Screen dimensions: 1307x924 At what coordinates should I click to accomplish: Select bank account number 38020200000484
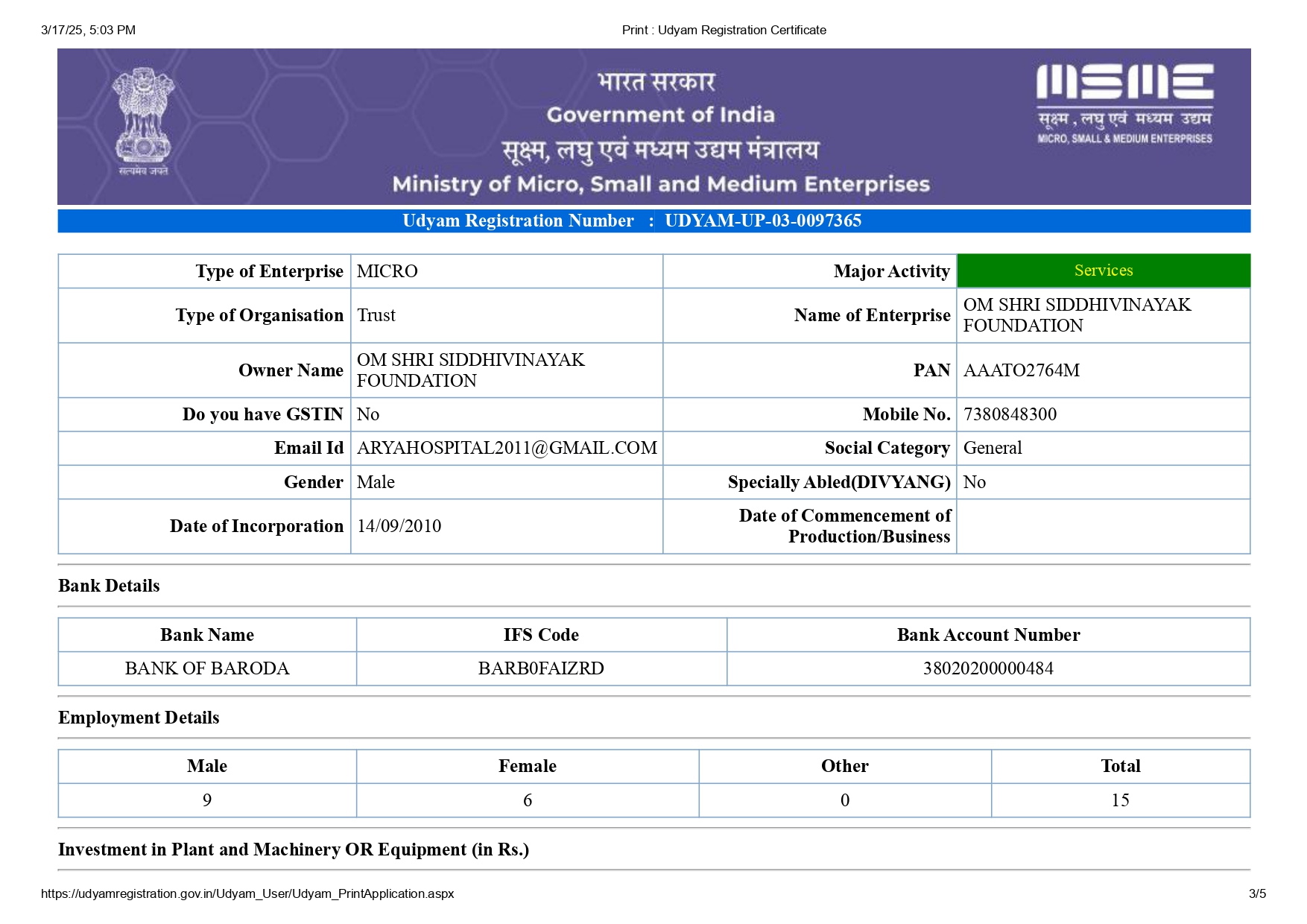pyautogui.click(x=988, y=668)
